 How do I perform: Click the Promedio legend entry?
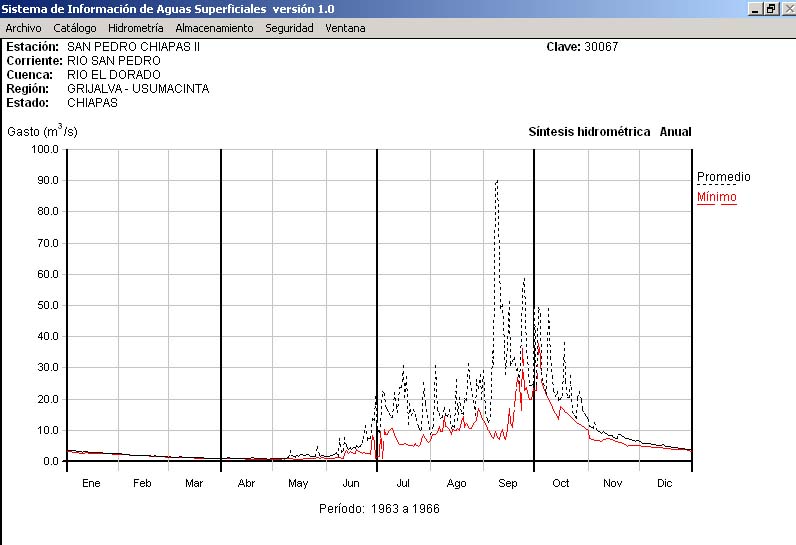723,177
